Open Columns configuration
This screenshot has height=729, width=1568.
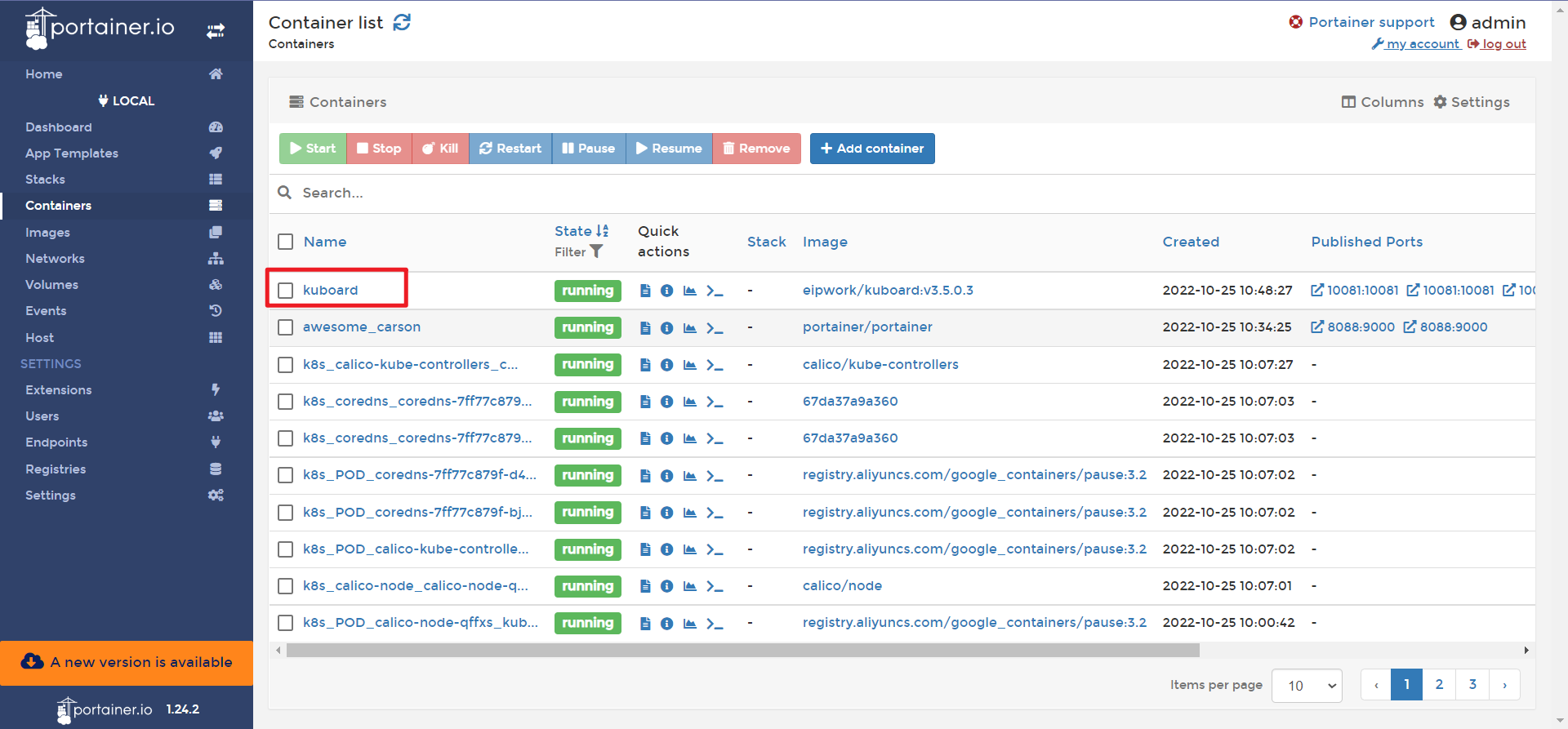pos(1383,102)
